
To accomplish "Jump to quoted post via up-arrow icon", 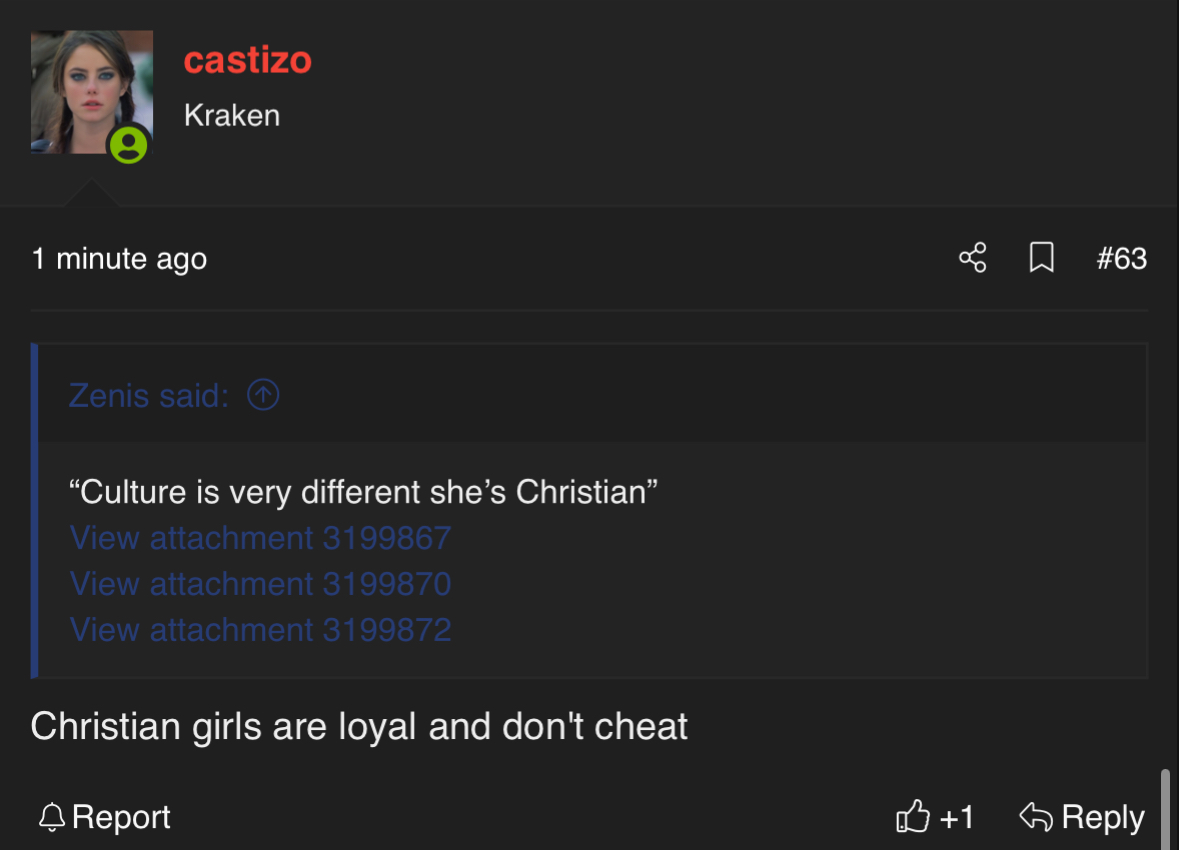I will click(263, 396).
